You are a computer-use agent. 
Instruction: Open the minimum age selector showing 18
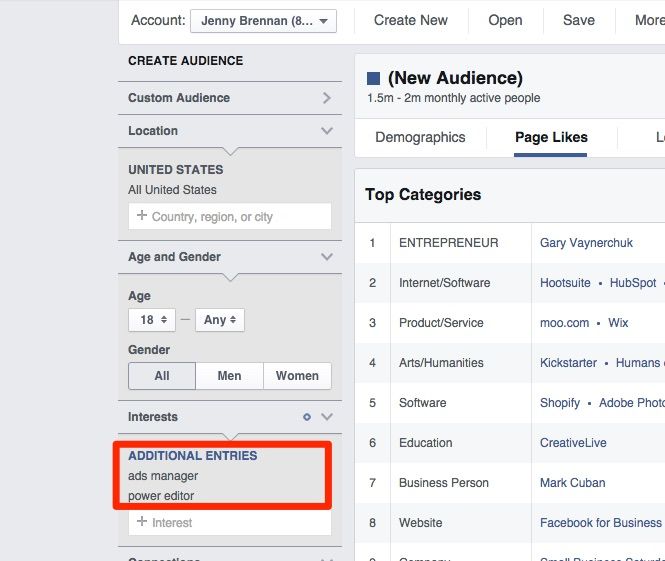click(152, 320)
